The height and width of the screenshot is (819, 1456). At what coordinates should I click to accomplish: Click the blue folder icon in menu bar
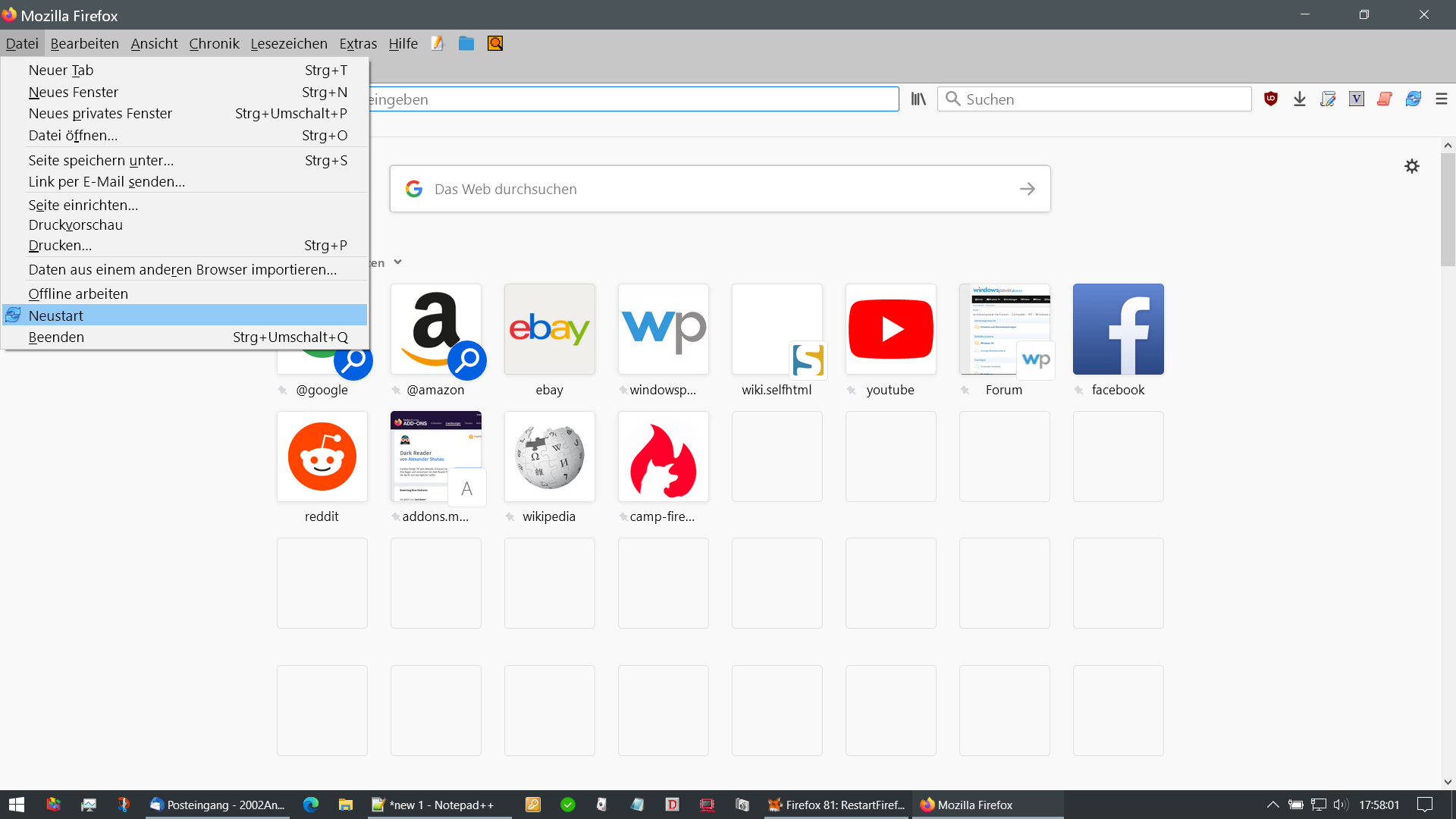click(466, 43)
